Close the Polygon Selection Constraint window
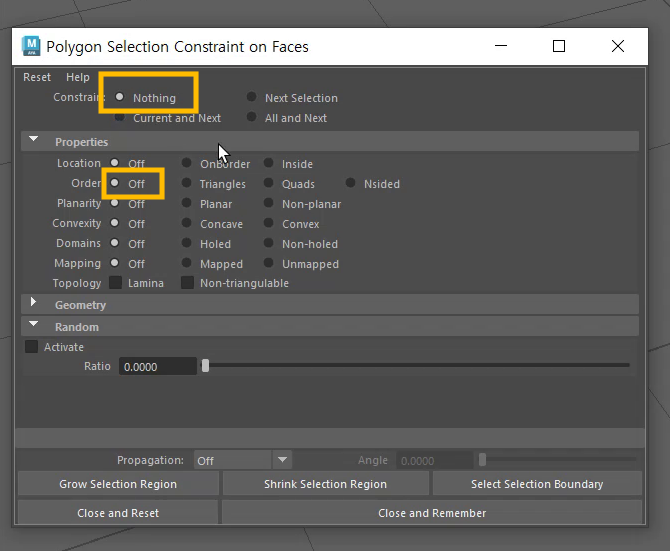 (618, 46)
